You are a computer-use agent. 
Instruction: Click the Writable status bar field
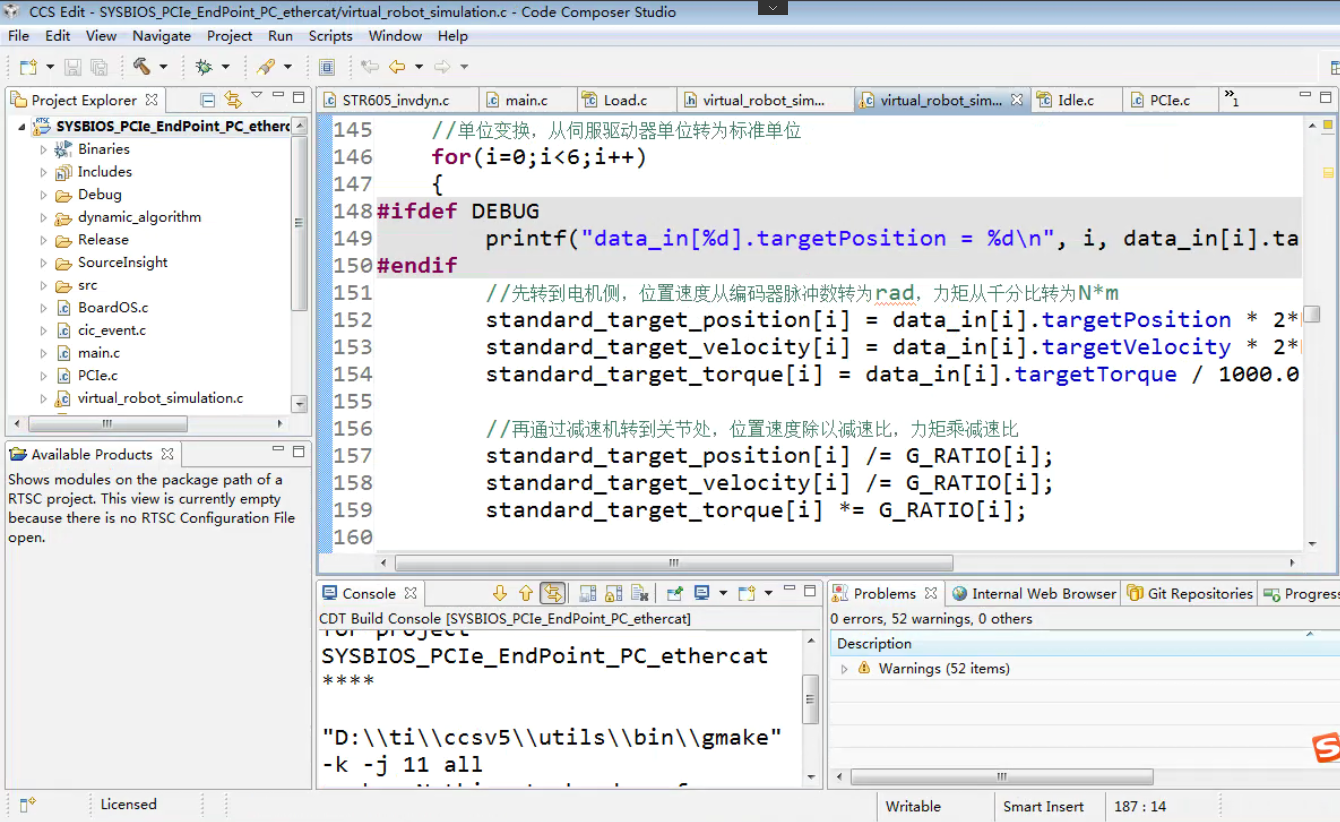click(x=913, y=806)
